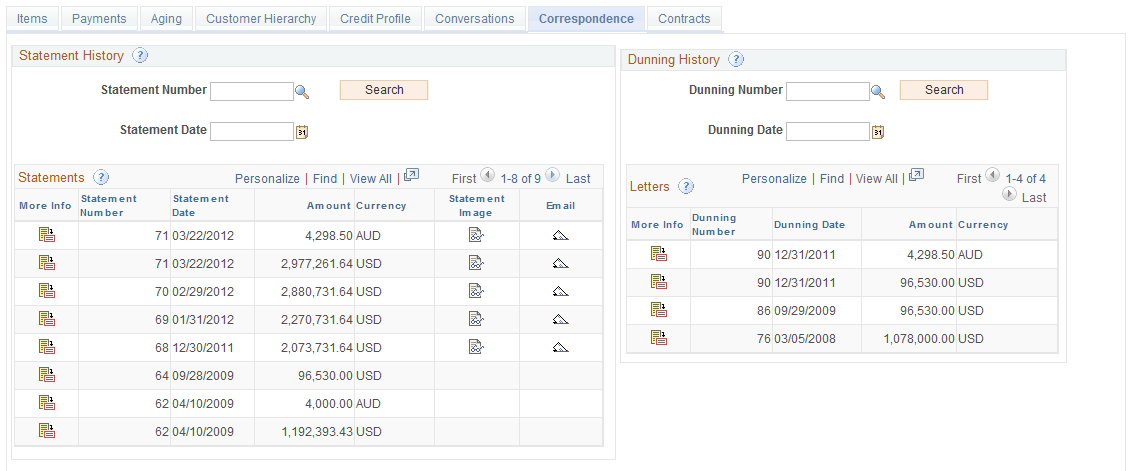1140x471 pixels.
Task: Open Dunning History help icon
Action: [736, 60]
